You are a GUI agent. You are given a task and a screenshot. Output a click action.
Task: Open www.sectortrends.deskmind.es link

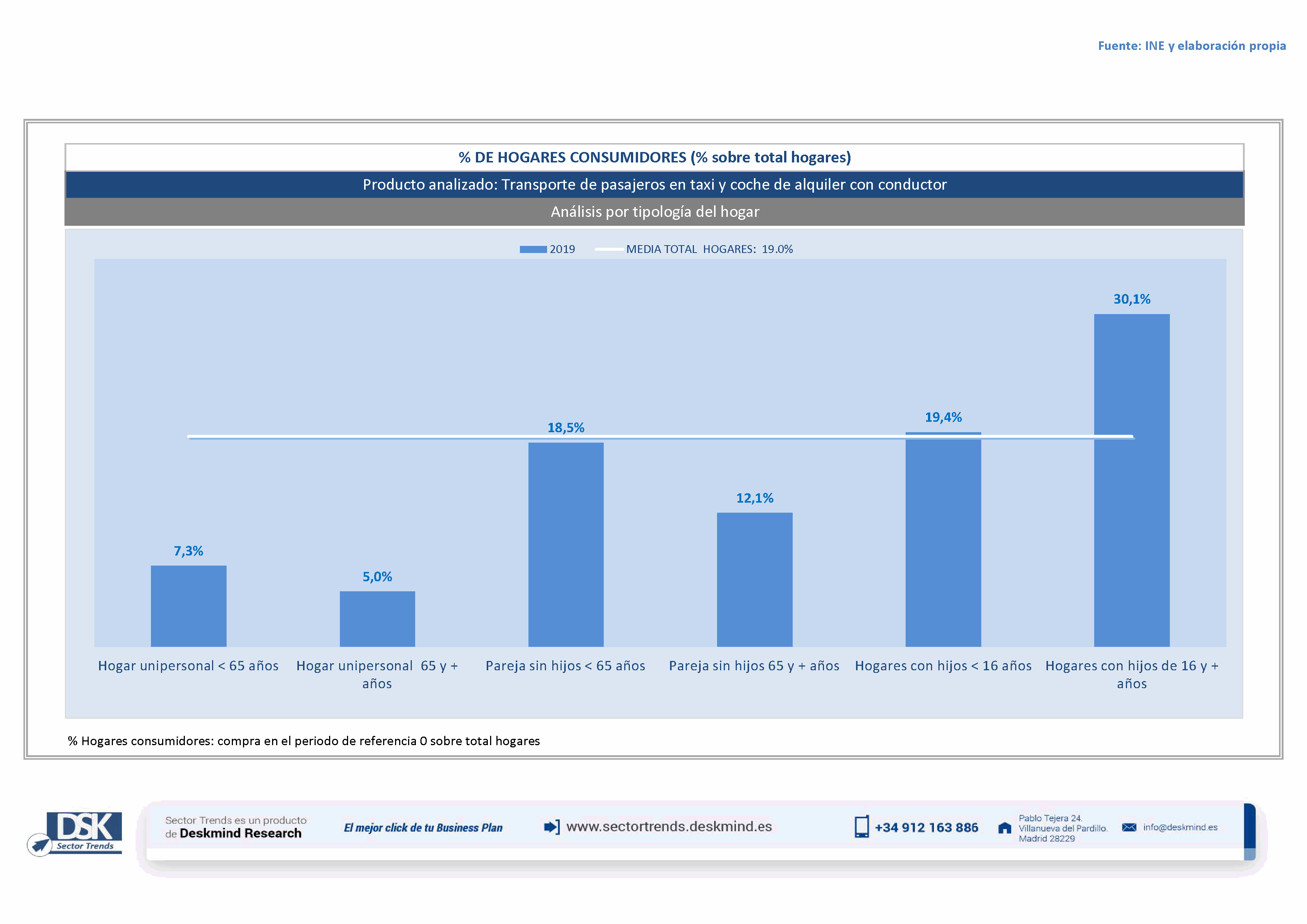tap(669, 826)
